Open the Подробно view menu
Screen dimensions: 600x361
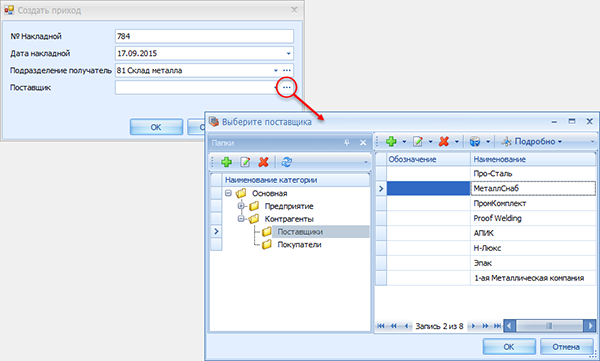[532, 142]
